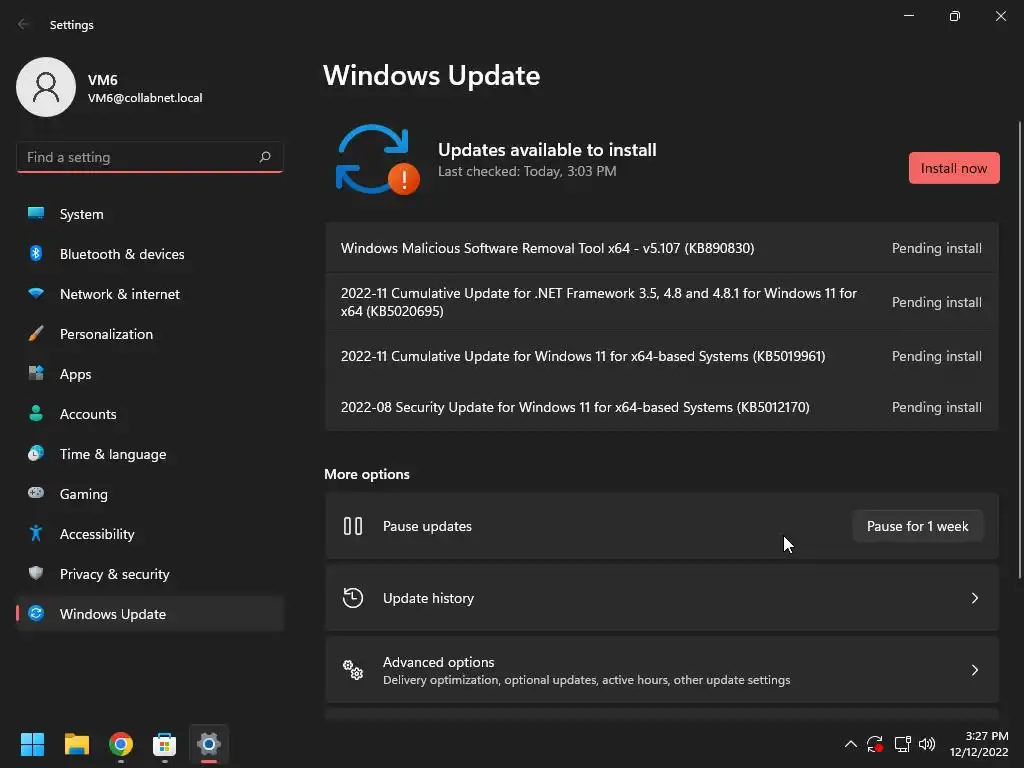Click the Windows Update tray status icon
Image resolution: width=1024 pixels, height=768 pixels.
(x=875, y=744)
